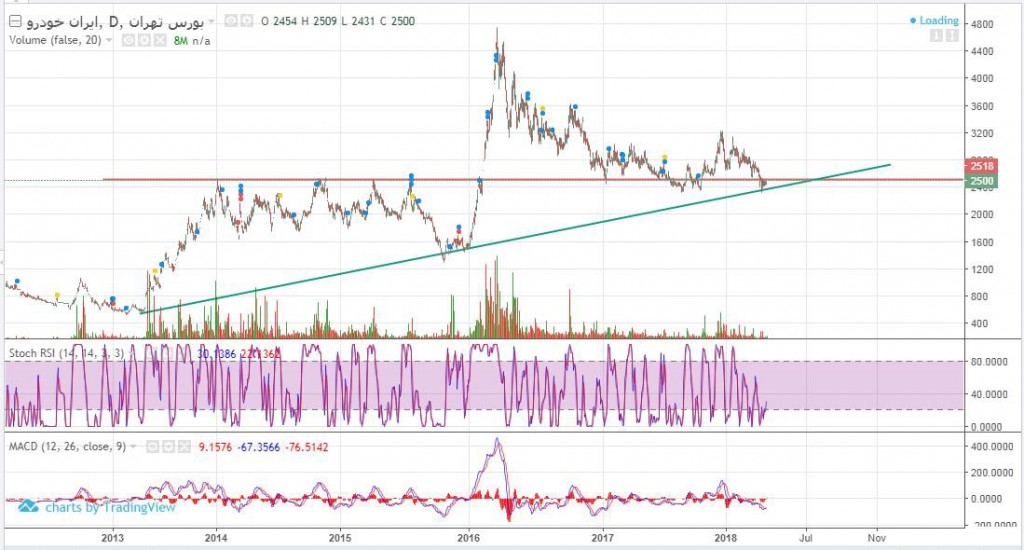Image resolution: width=1024 pixels, height=550 pixels.
Task: Open MACD indicator settings gear
Action: [x=168, y=447]
